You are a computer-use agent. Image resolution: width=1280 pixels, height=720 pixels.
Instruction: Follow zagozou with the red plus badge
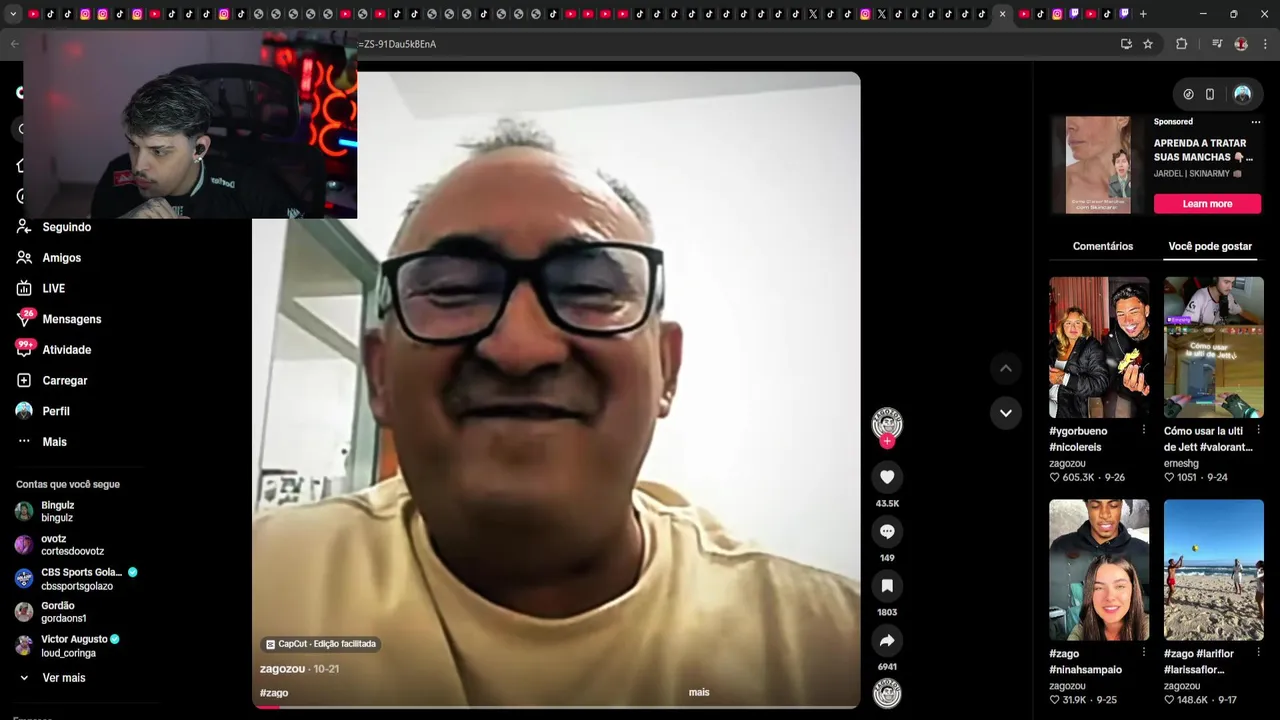[887, 441]
